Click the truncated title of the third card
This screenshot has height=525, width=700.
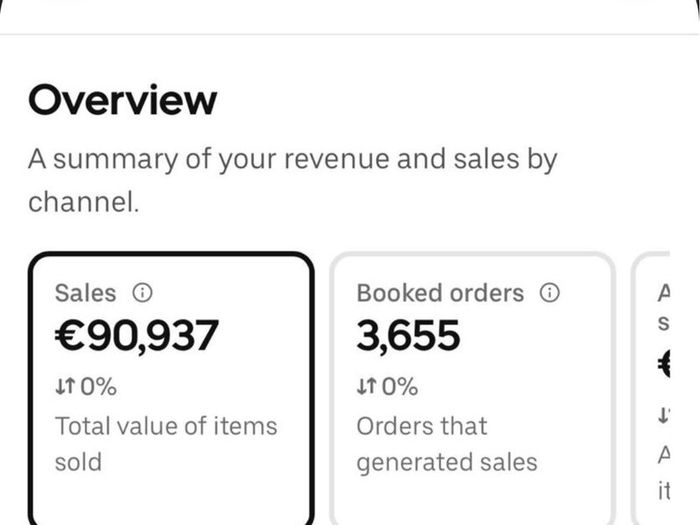point(664,308)
